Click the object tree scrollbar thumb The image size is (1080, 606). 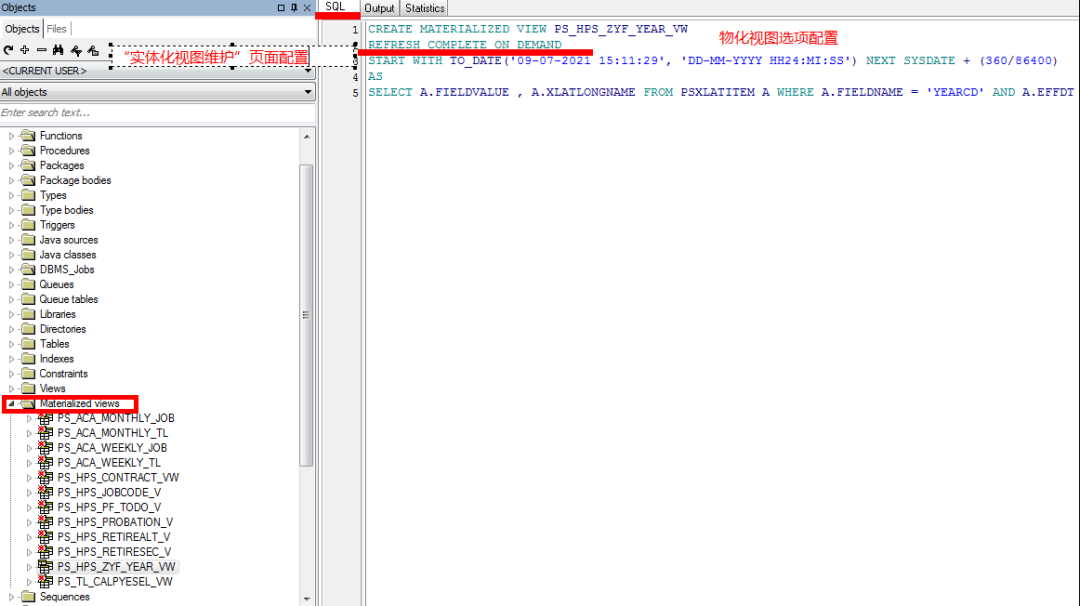tap(307, 315)
